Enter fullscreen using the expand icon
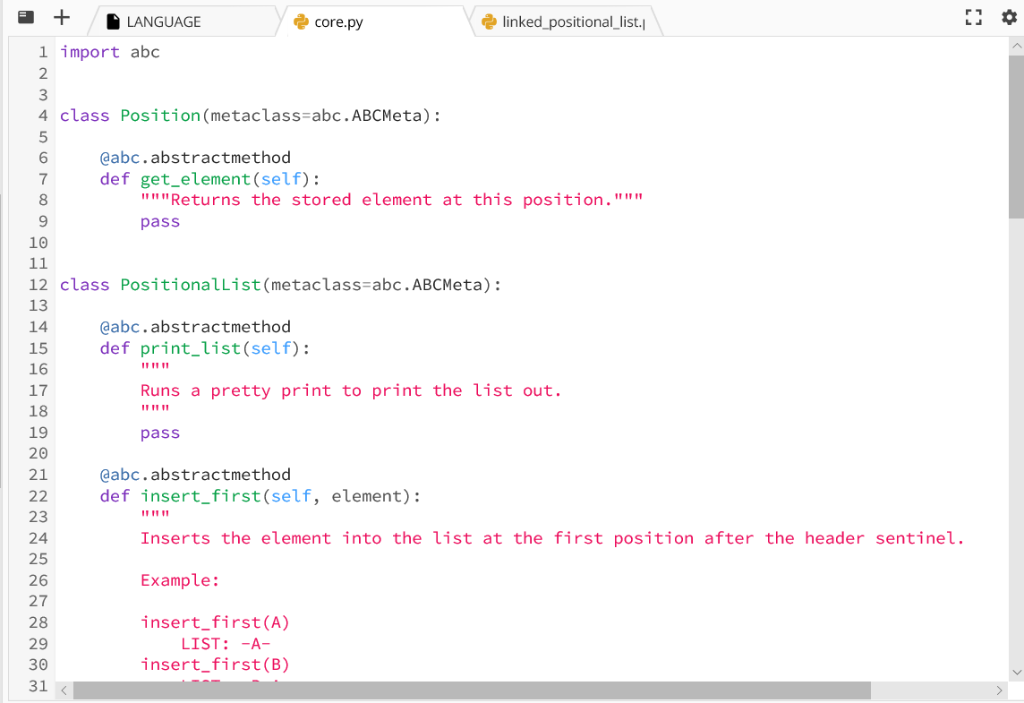 (973, 17)
